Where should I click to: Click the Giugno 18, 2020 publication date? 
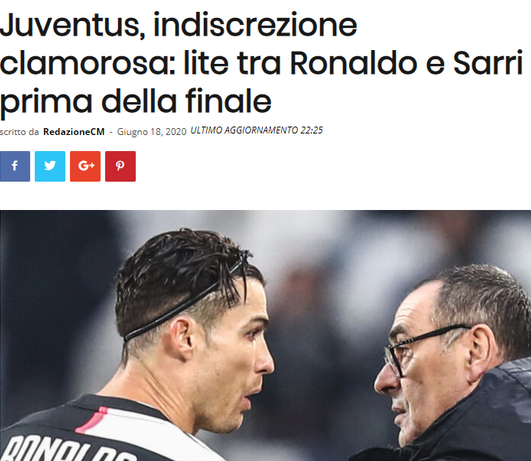coord(152,132)
